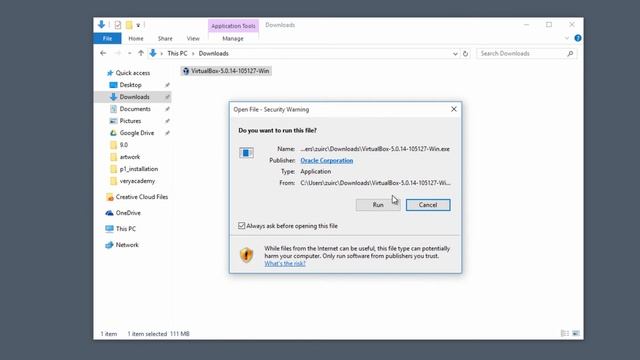
Task: Click the New folder quick access icon
Action: (129, 25)
